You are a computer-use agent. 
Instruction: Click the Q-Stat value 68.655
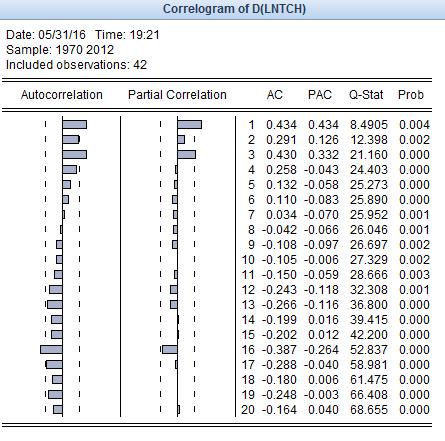pos(369,410)
